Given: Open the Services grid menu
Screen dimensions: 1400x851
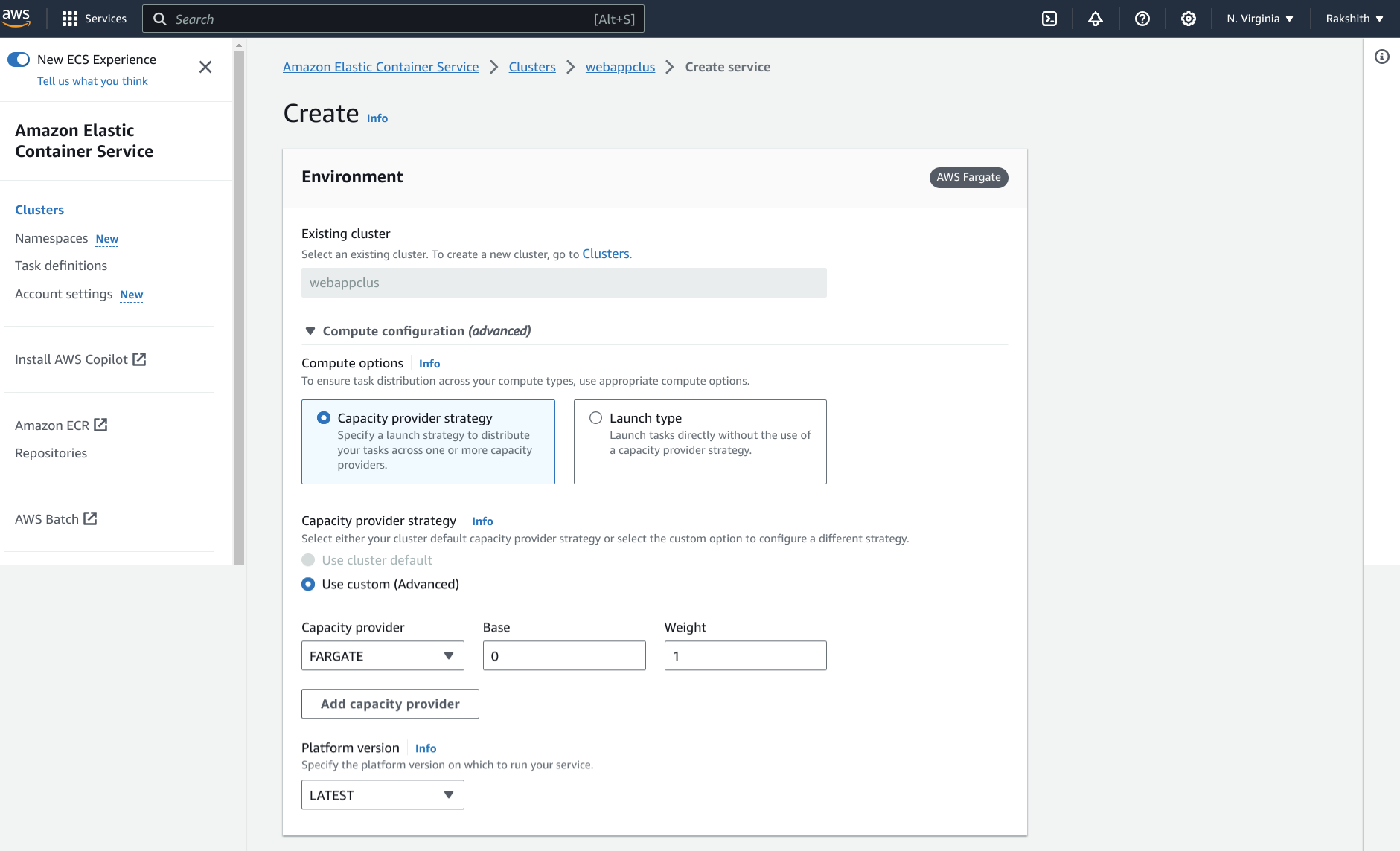Looking at the screenshot, I should [94, 19].
